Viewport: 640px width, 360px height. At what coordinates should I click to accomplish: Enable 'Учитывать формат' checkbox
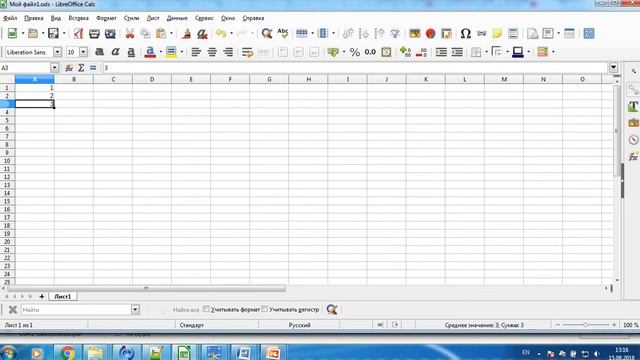(x=207, y=309)
